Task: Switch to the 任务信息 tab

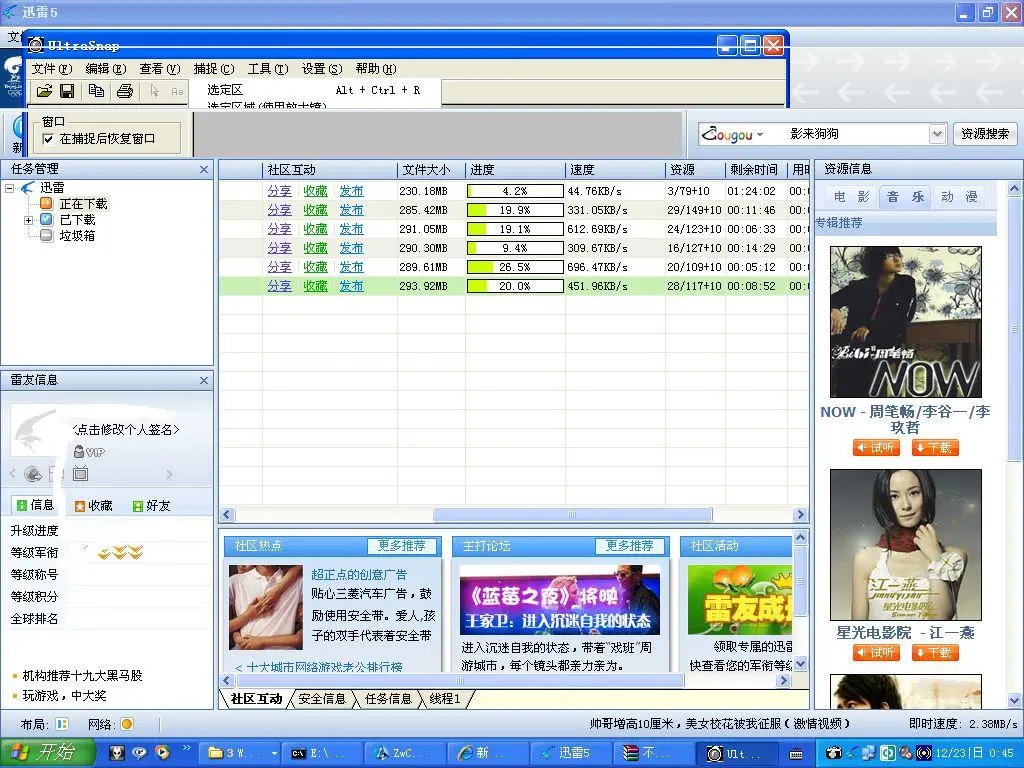Action: coord(388,699)
